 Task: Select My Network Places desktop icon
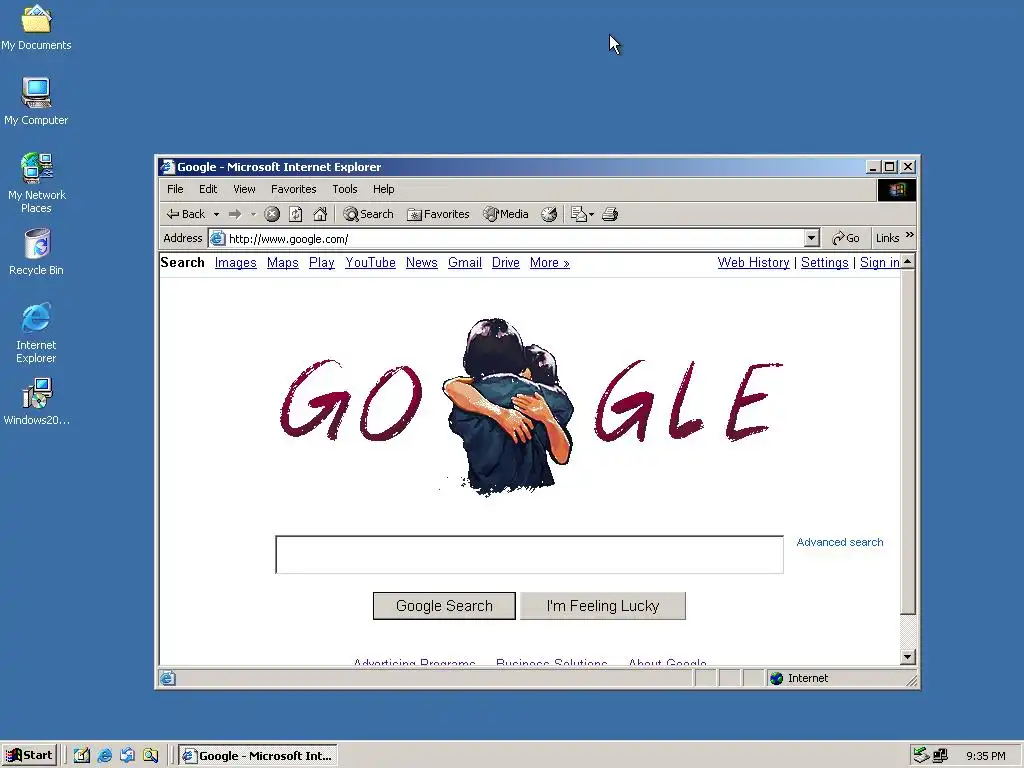36,183
